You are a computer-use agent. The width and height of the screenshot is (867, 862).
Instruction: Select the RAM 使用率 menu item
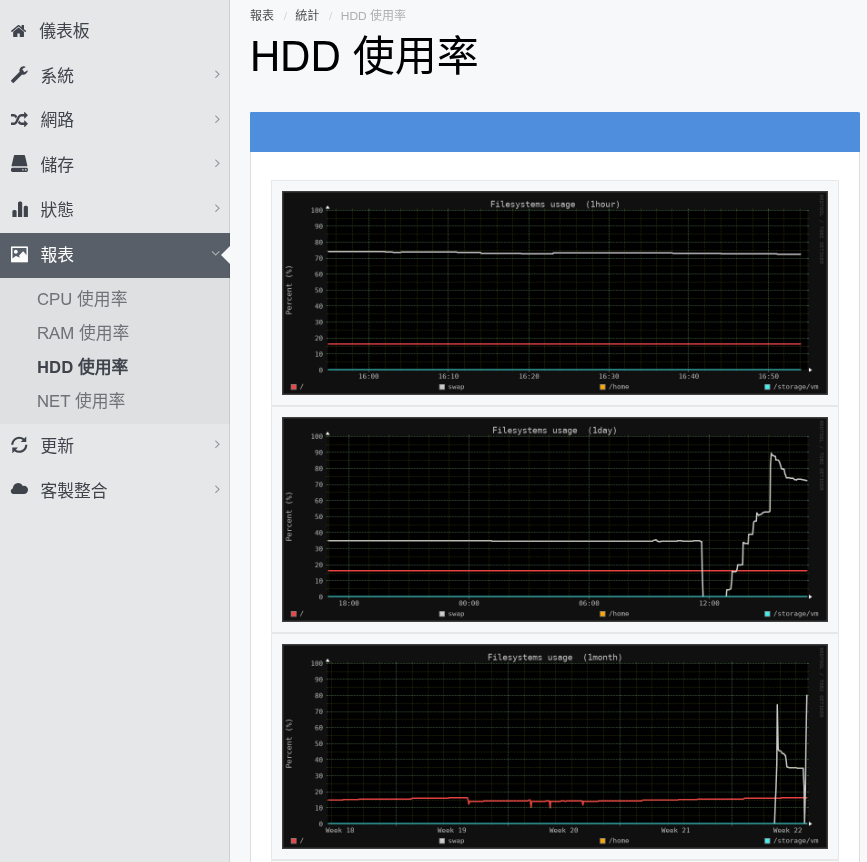pos(83,333)
